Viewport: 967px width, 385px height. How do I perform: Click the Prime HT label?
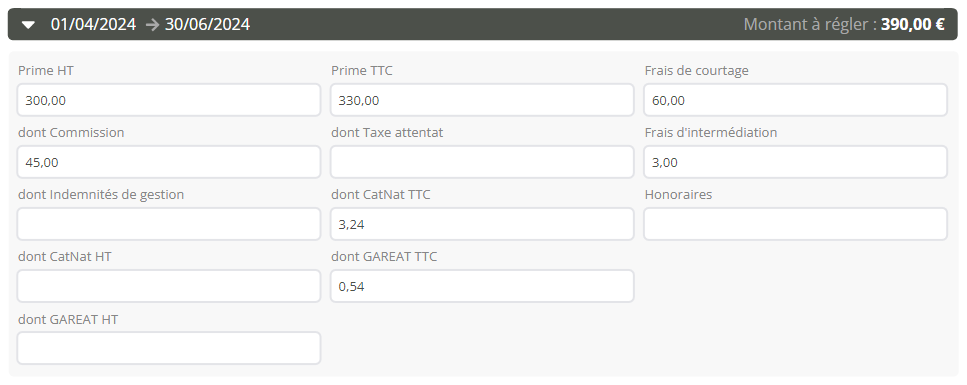46,70
